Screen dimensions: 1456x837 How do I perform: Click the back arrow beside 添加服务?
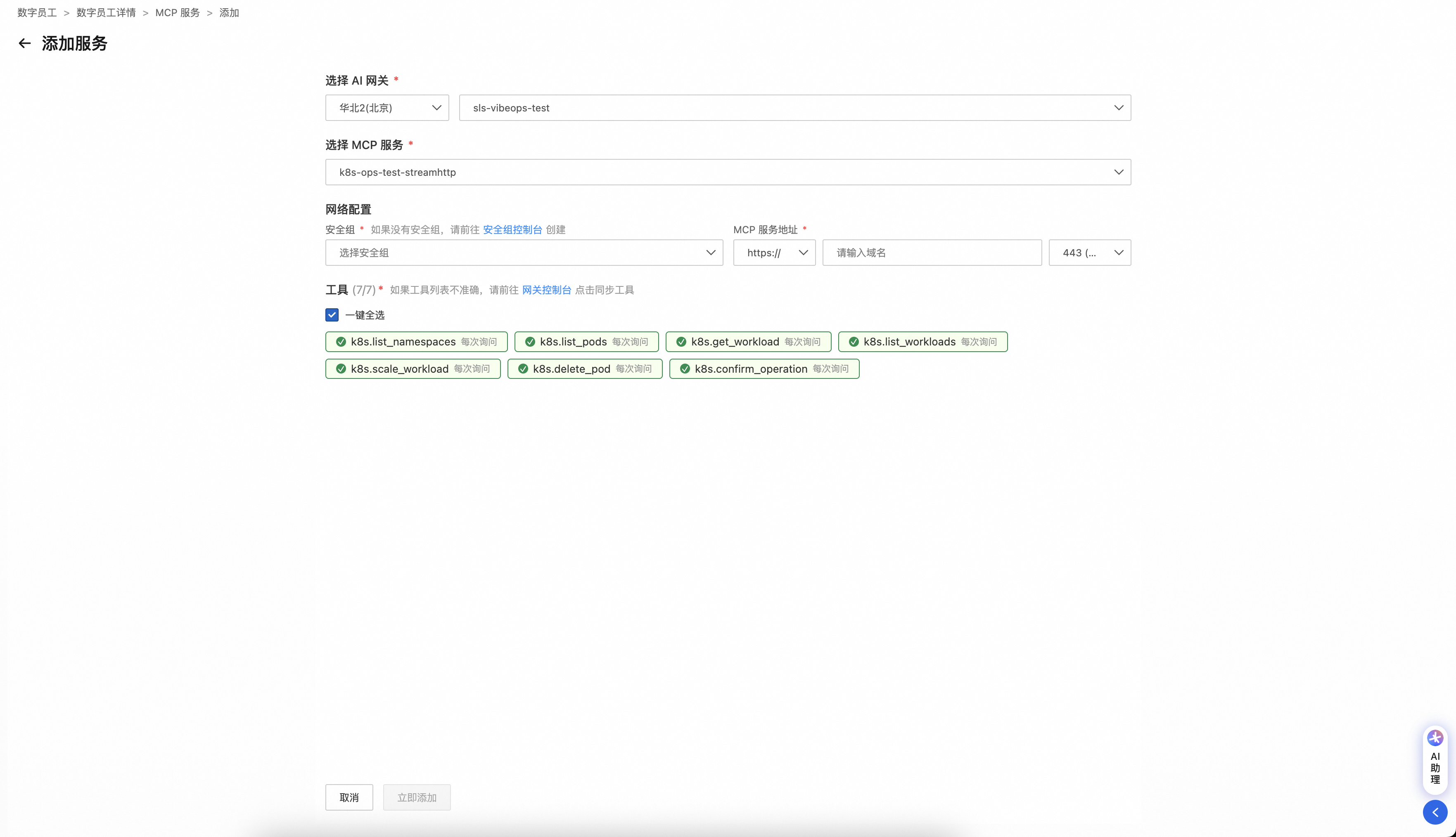24,43
